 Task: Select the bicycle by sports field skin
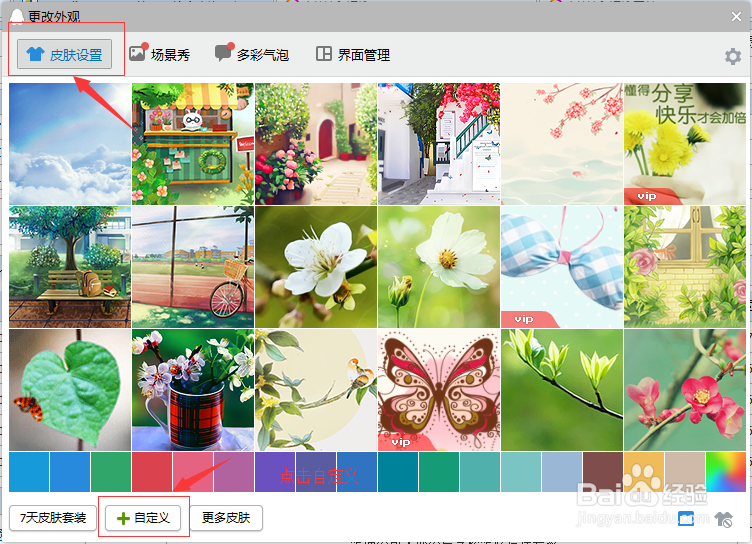(193, 267)
